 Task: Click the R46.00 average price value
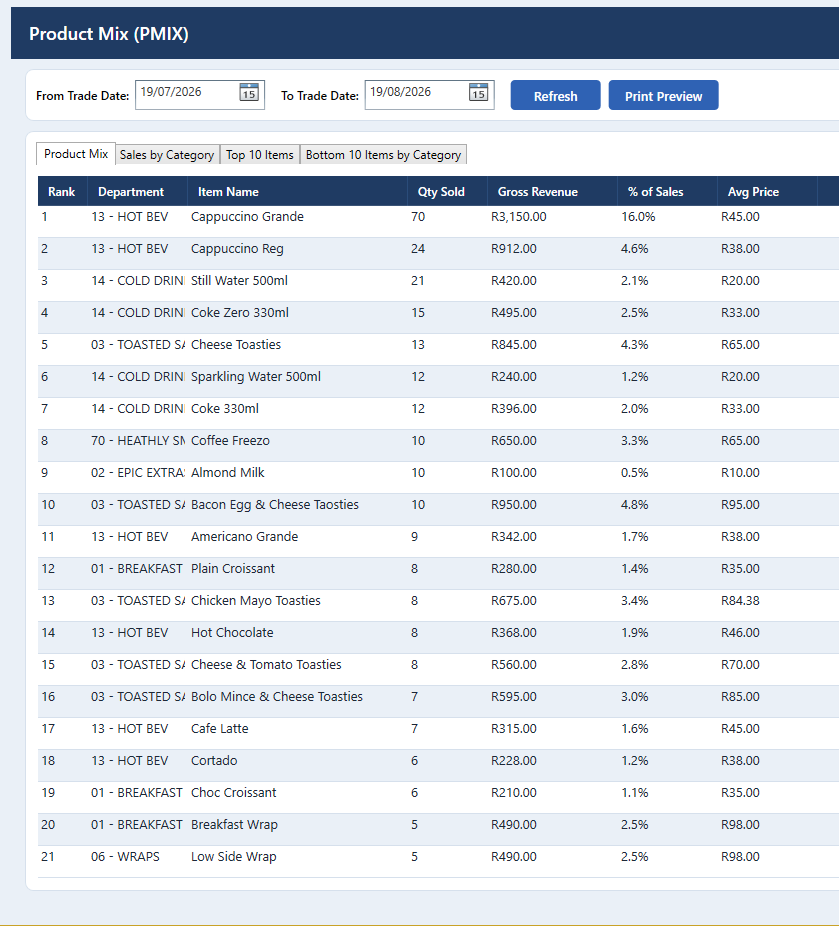coord(740,632)
